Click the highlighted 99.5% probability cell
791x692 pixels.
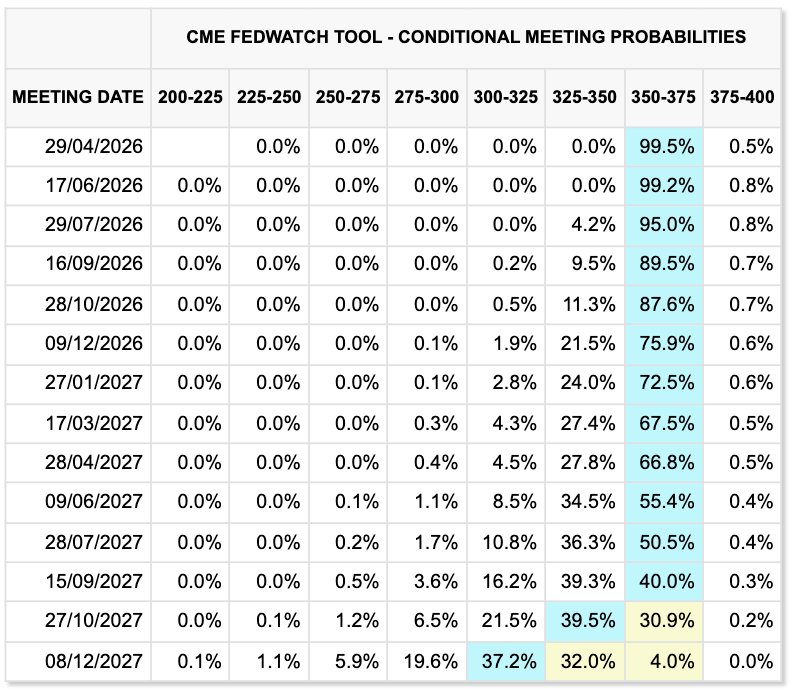click(x=664, y=146)
